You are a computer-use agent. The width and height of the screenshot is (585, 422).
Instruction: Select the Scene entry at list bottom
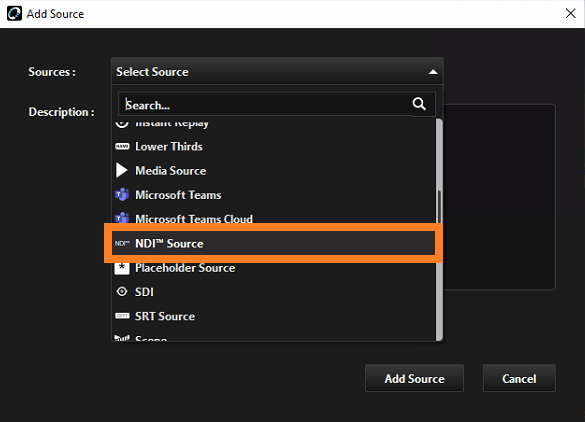point(273,337)
